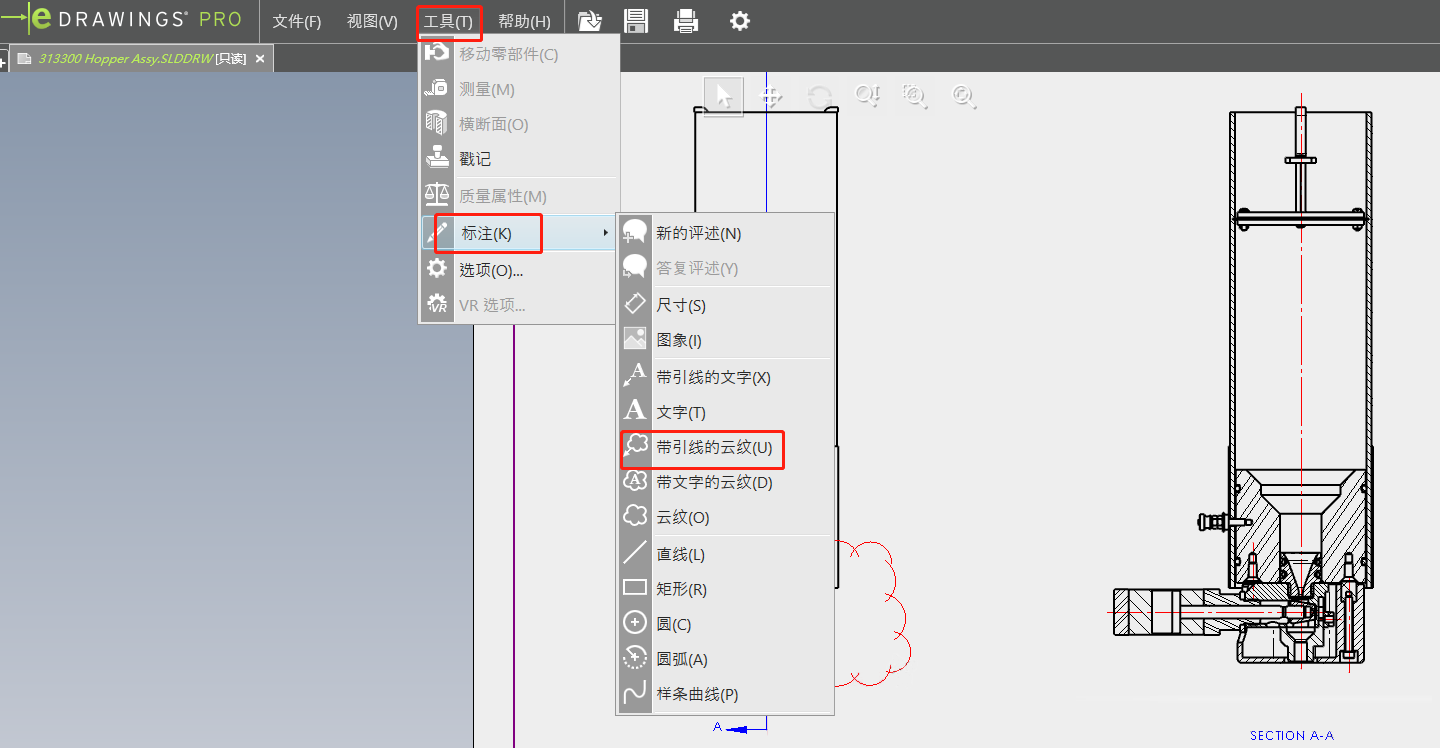Select 带引线的云纹(U) menu entry
1440x748 pixels.
pyautogui.click(x=713, y=447)
